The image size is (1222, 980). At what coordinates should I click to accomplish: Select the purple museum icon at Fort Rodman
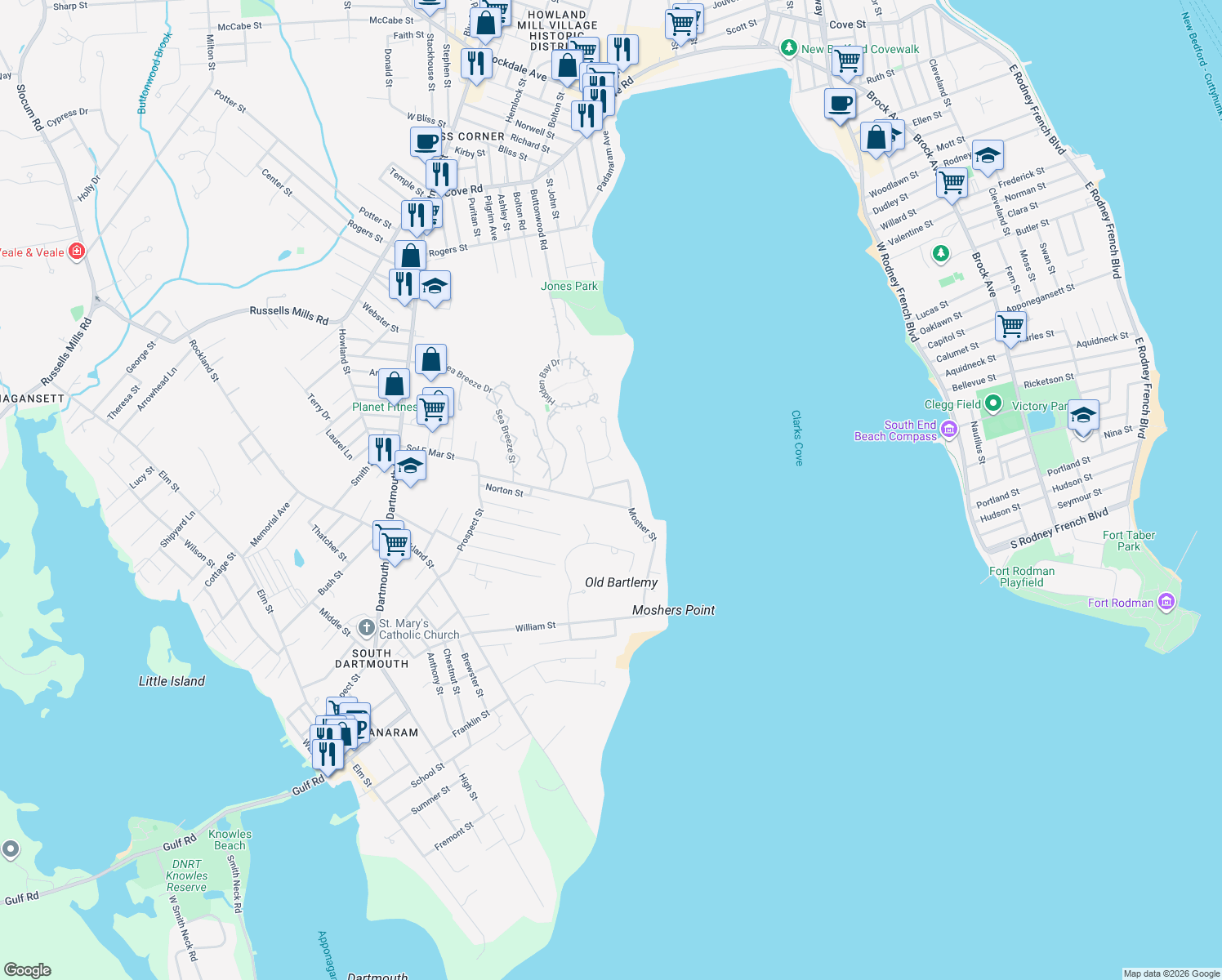(1165, 602)
